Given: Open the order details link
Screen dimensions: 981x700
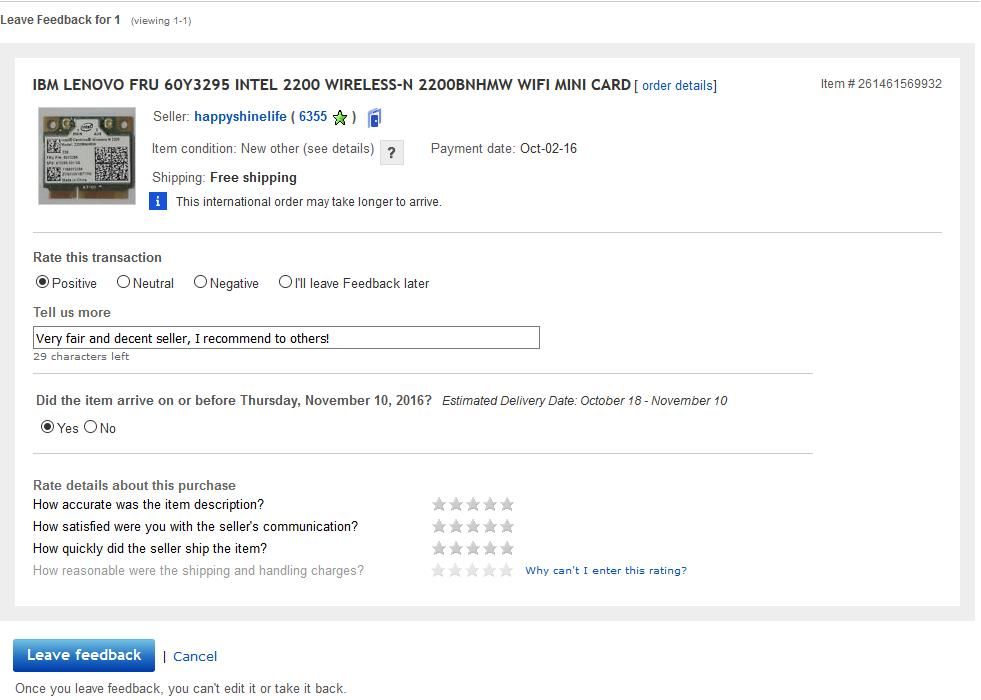Looking at the screenshot, I should (x=678, y=86).
